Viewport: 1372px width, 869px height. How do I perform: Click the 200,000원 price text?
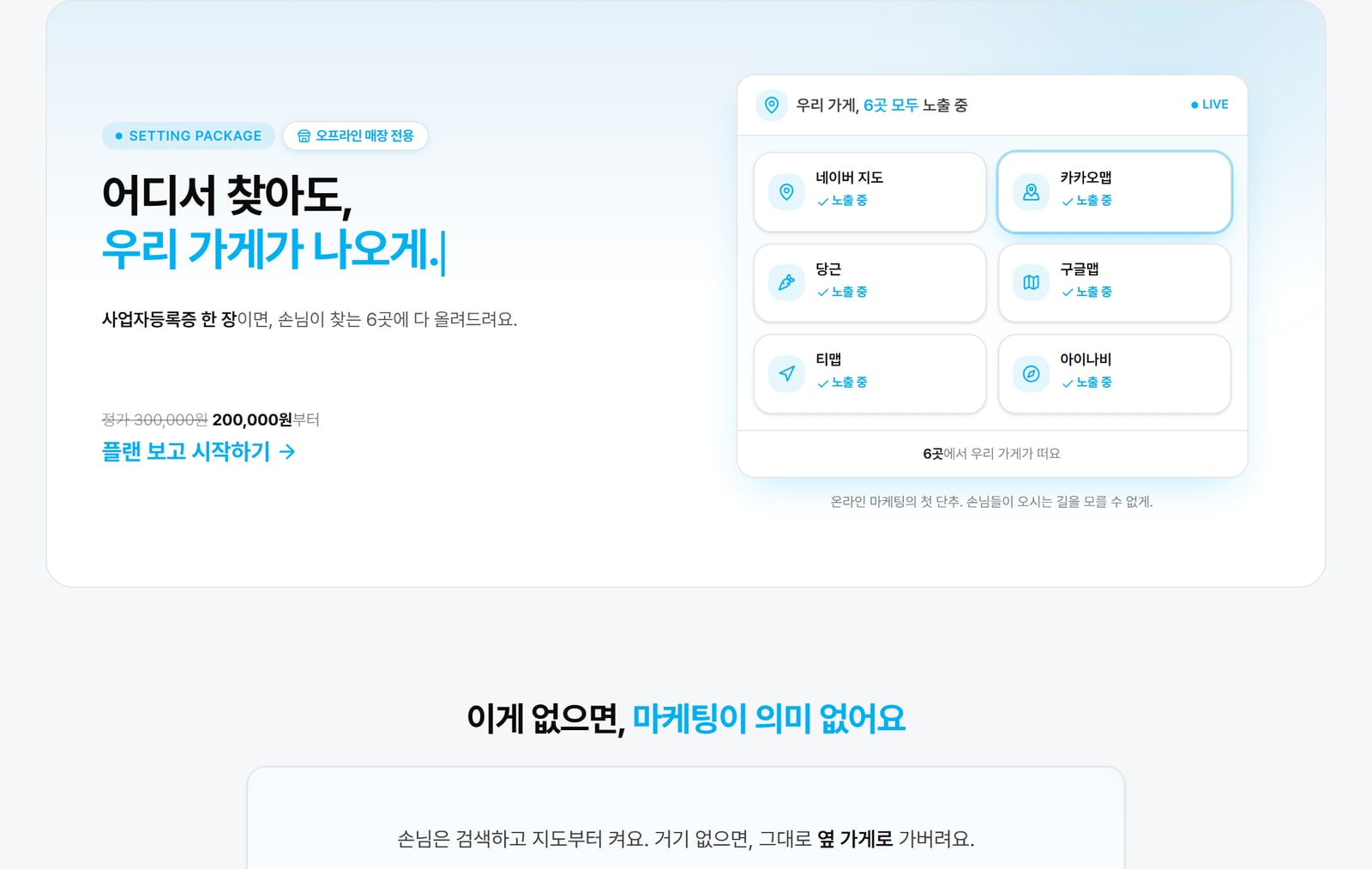[x=252, y=419]
